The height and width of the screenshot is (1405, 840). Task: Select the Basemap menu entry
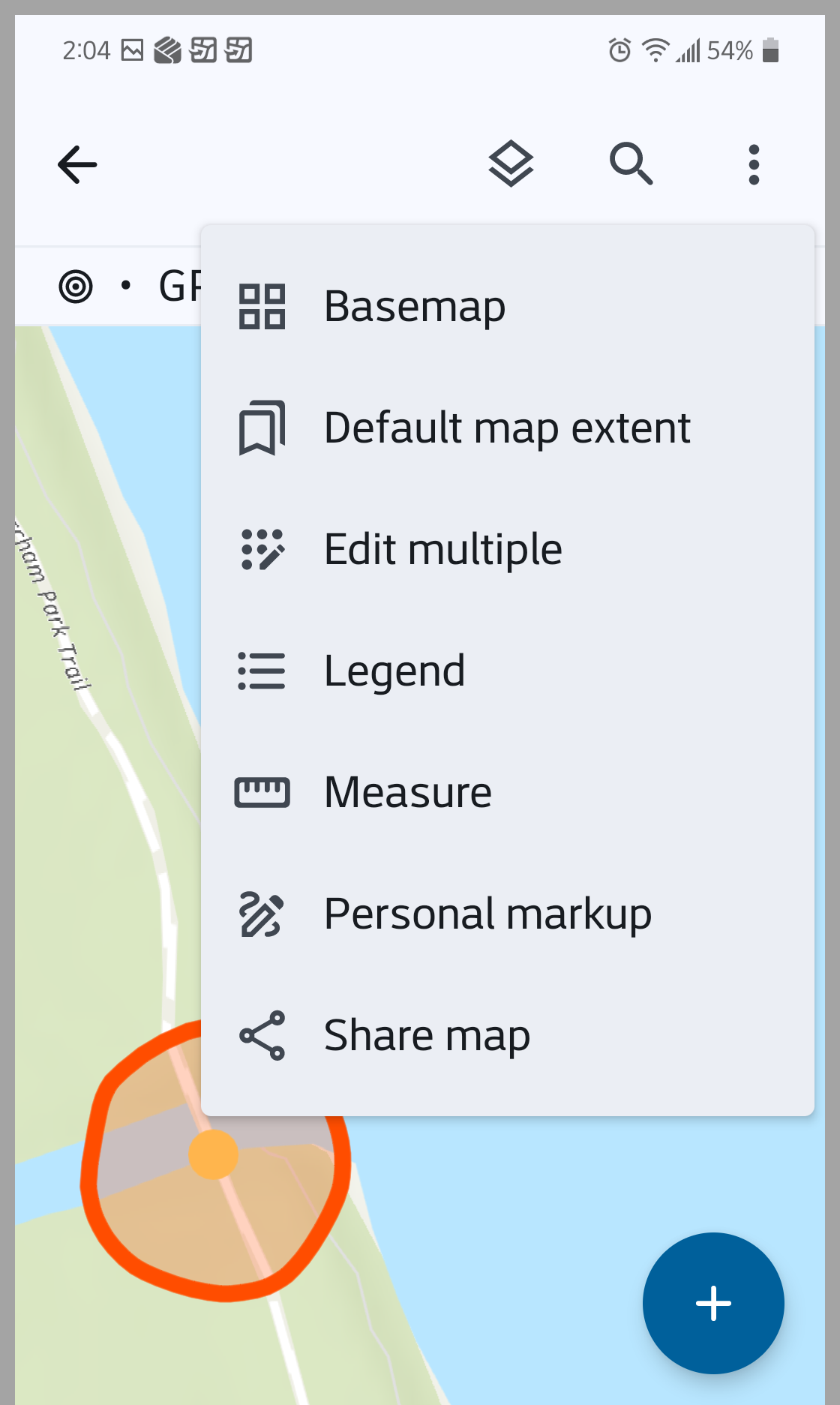[415, 306]
